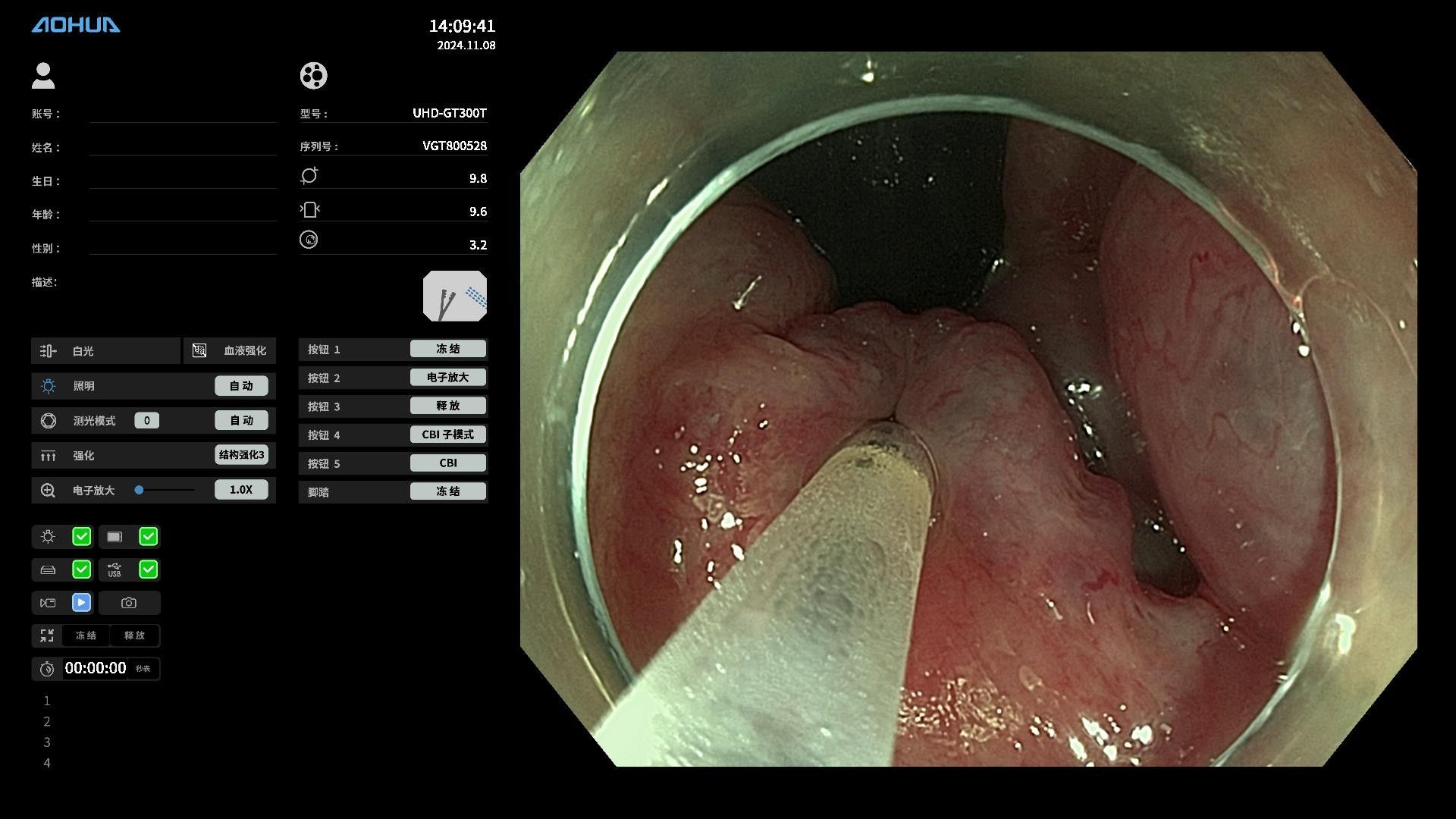Click the 秒表 stopwatch button
Screen dimensions: 1456x819
(143, 669)
